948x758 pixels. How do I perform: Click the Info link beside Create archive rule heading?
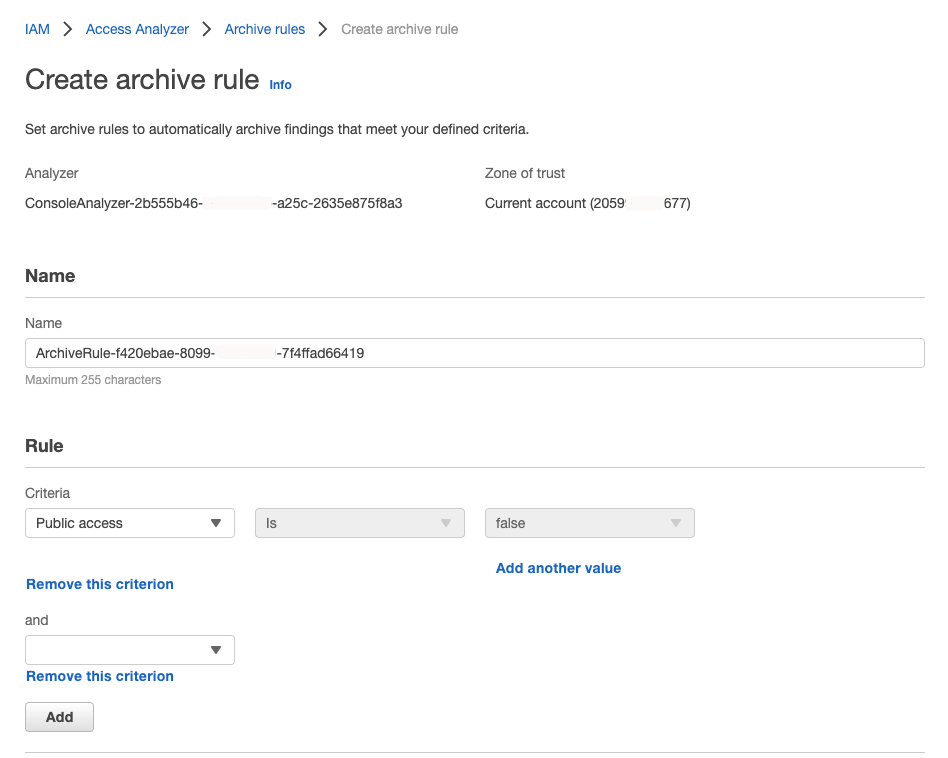279,85
